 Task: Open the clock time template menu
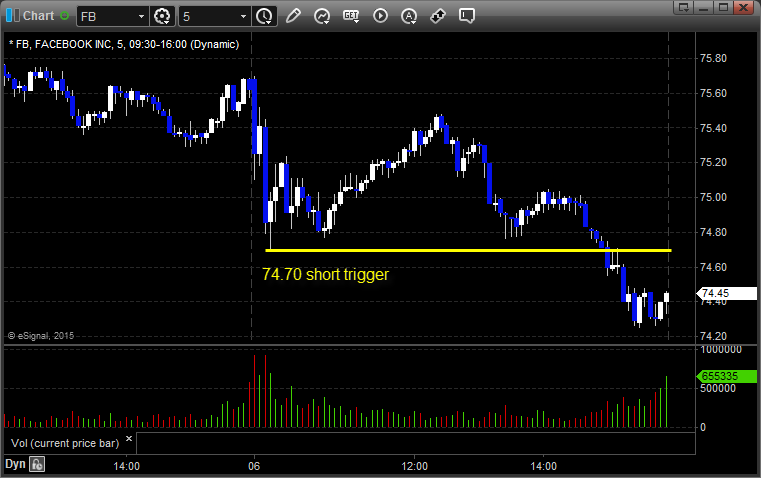click(x=265, y=16)
